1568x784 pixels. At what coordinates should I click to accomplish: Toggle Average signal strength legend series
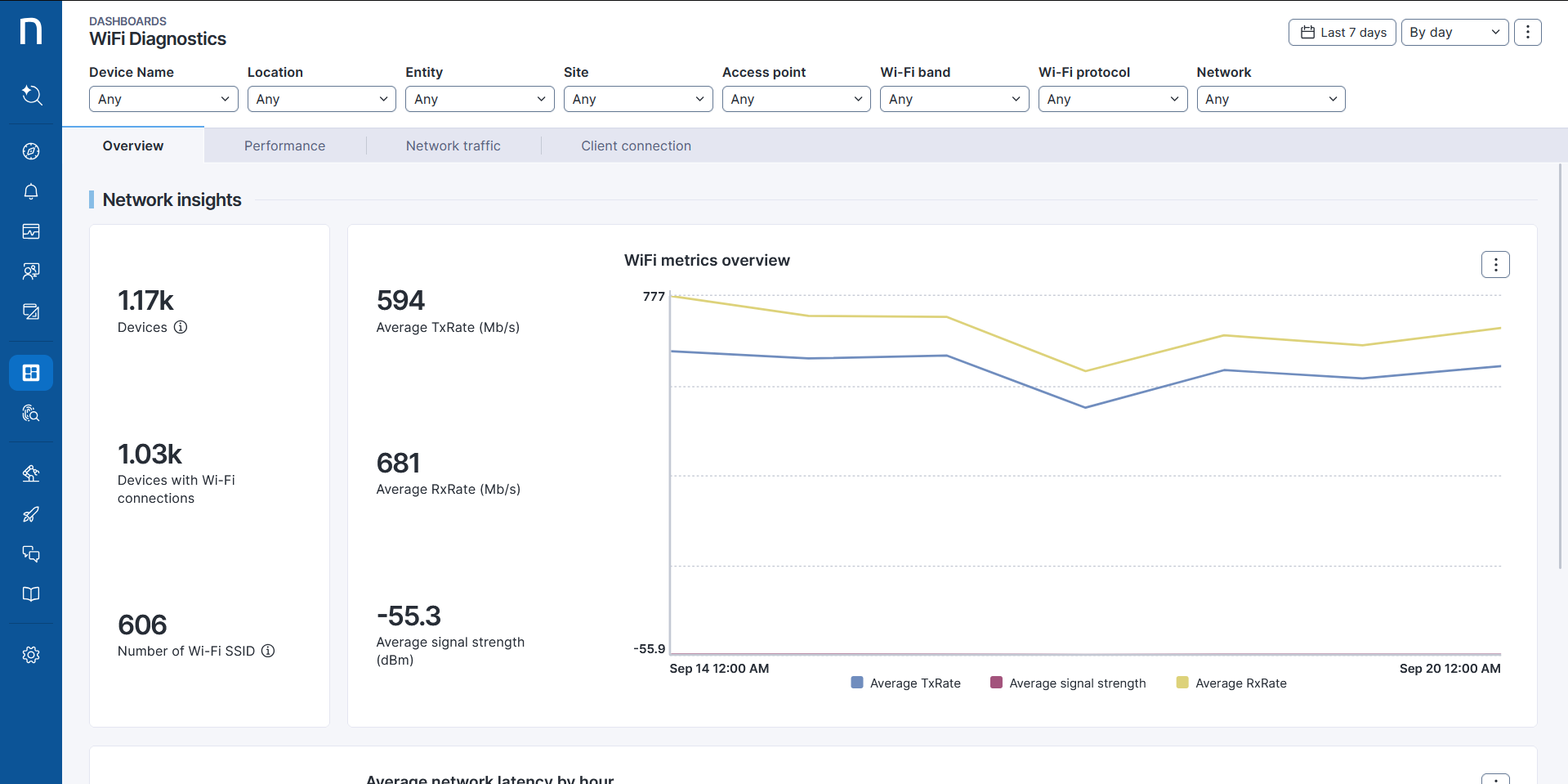[1067, 683]
